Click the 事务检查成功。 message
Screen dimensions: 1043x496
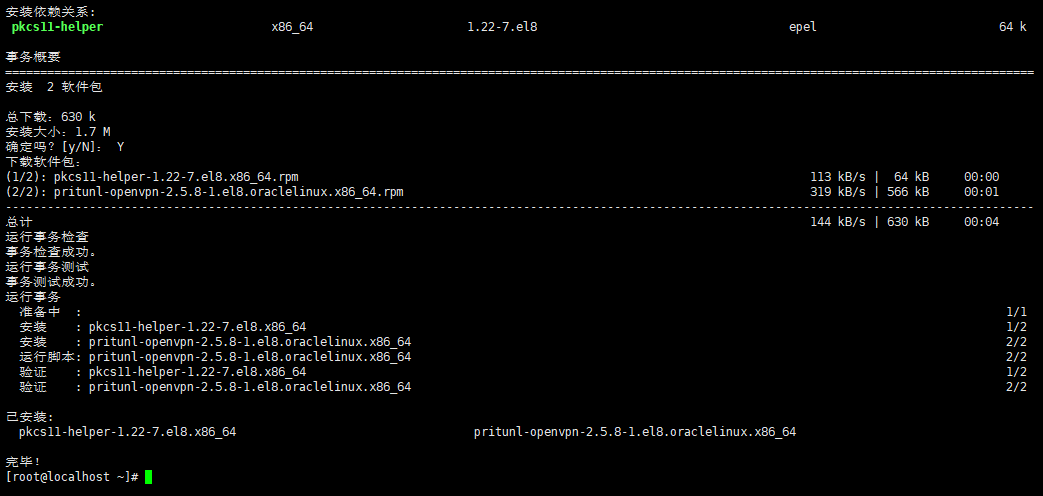point(51,252)
